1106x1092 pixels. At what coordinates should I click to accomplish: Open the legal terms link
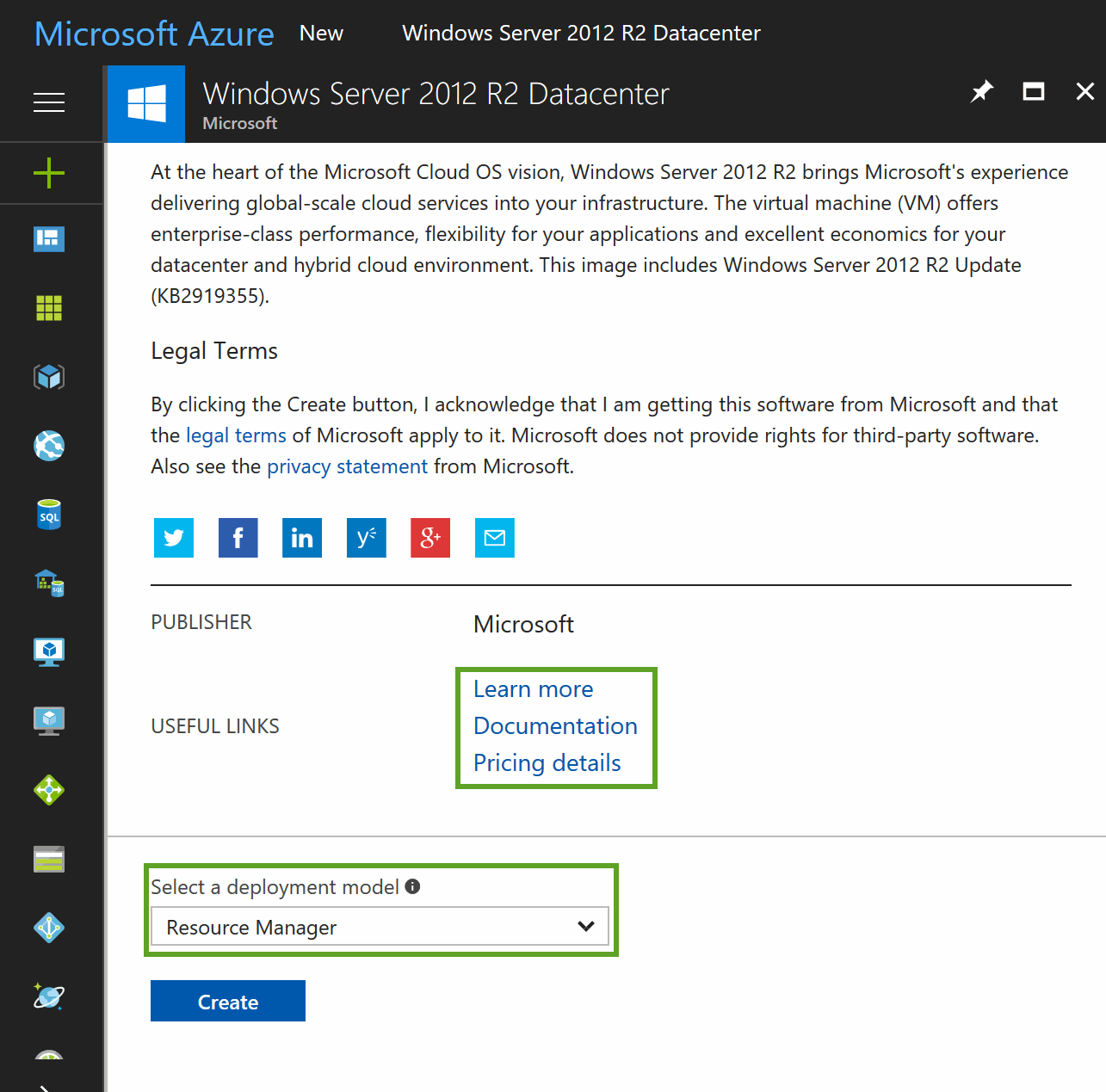236,435
